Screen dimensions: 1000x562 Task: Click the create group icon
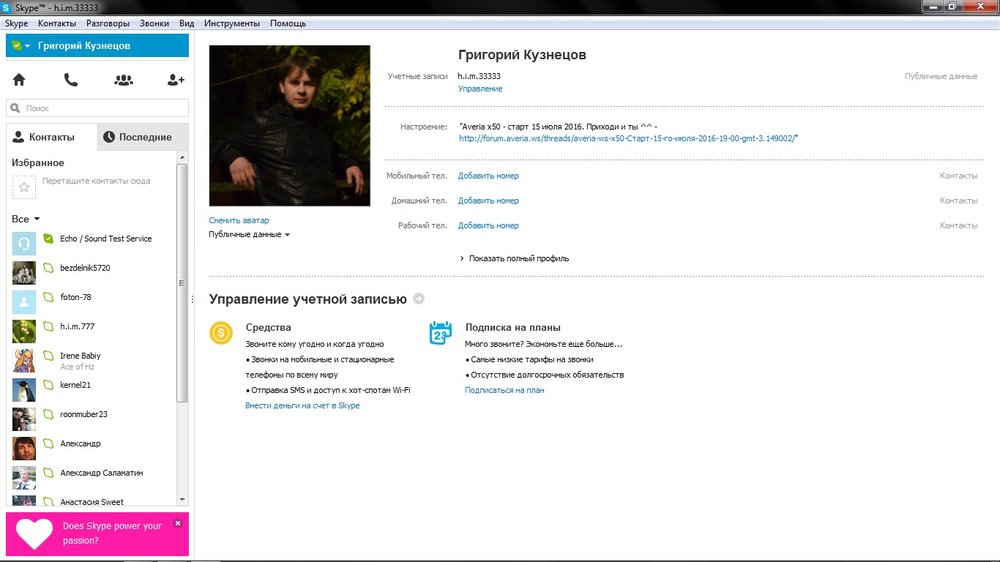tap(123, 80)
